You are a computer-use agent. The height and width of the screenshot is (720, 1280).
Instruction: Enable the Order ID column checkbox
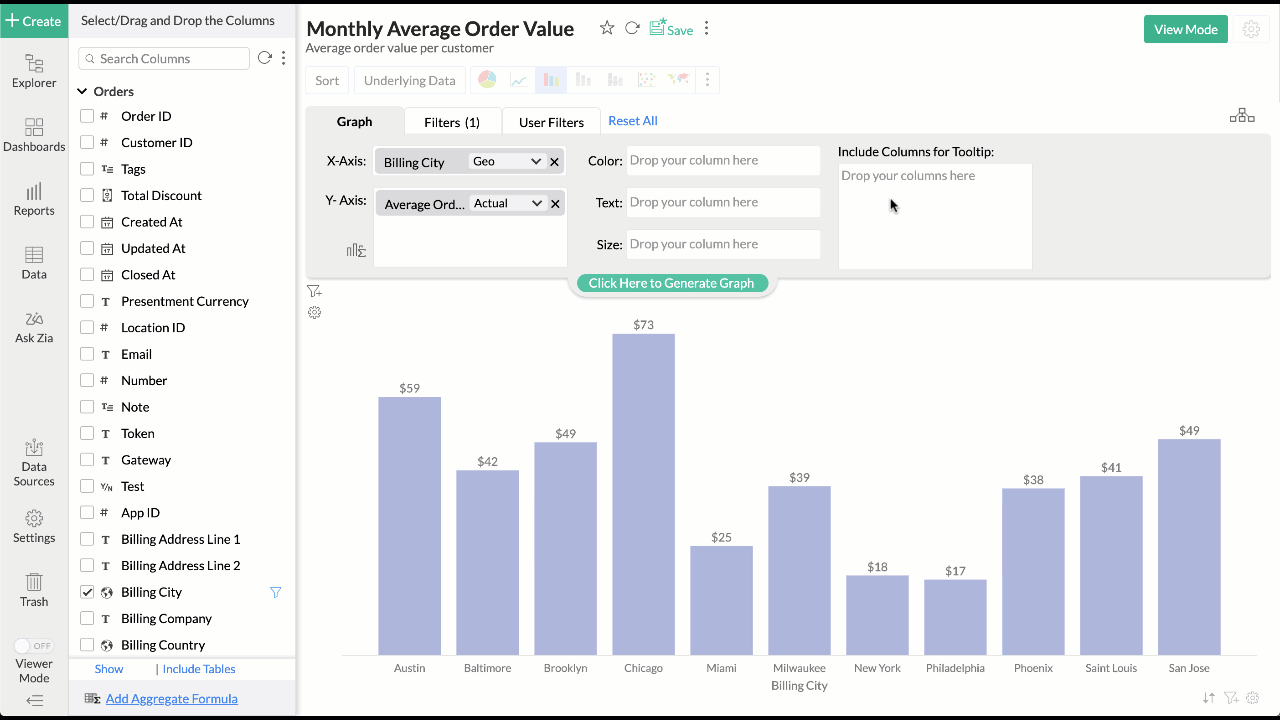[x=86, y=116]
